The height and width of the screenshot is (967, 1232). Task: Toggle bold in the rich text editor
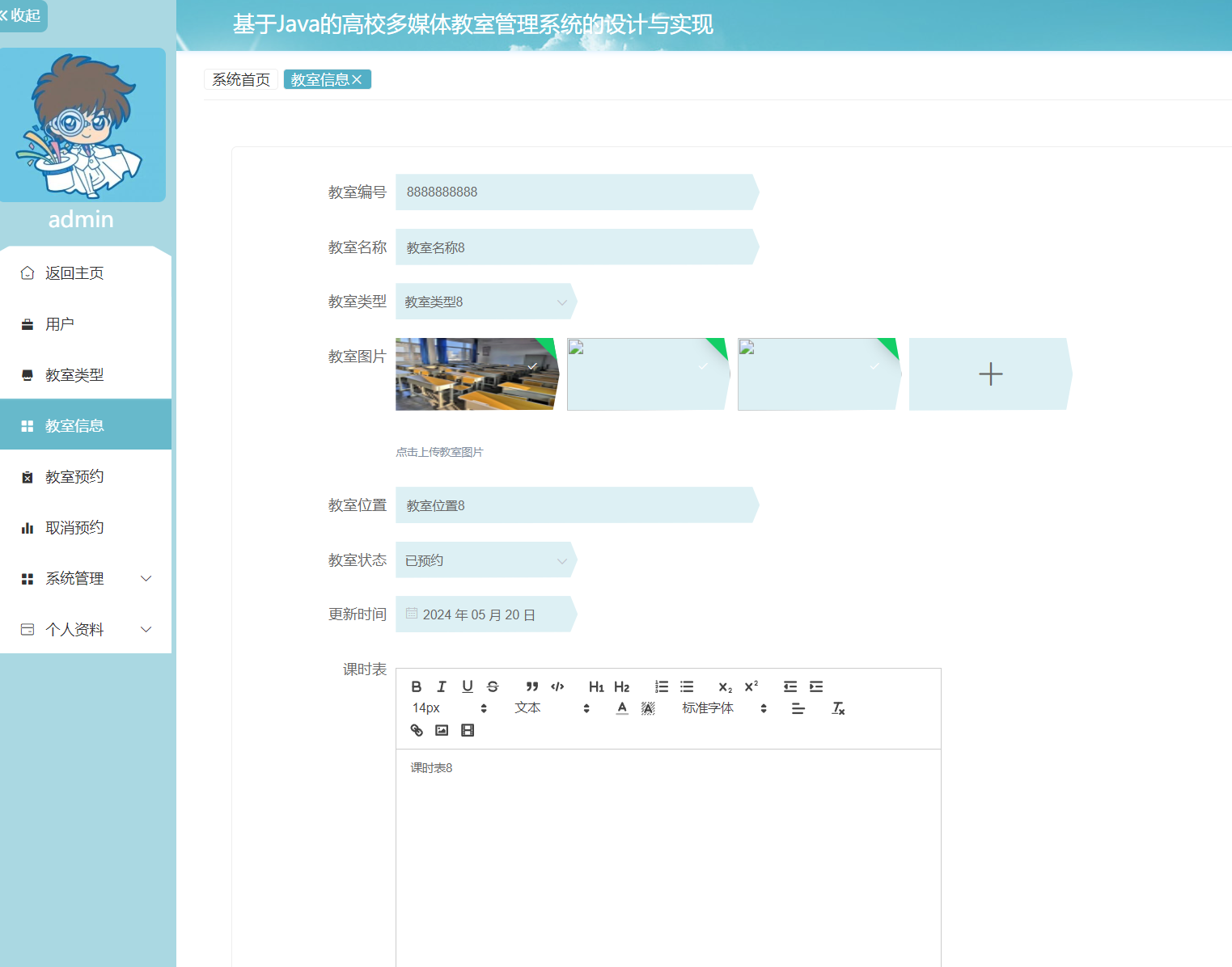pos(416,686)
